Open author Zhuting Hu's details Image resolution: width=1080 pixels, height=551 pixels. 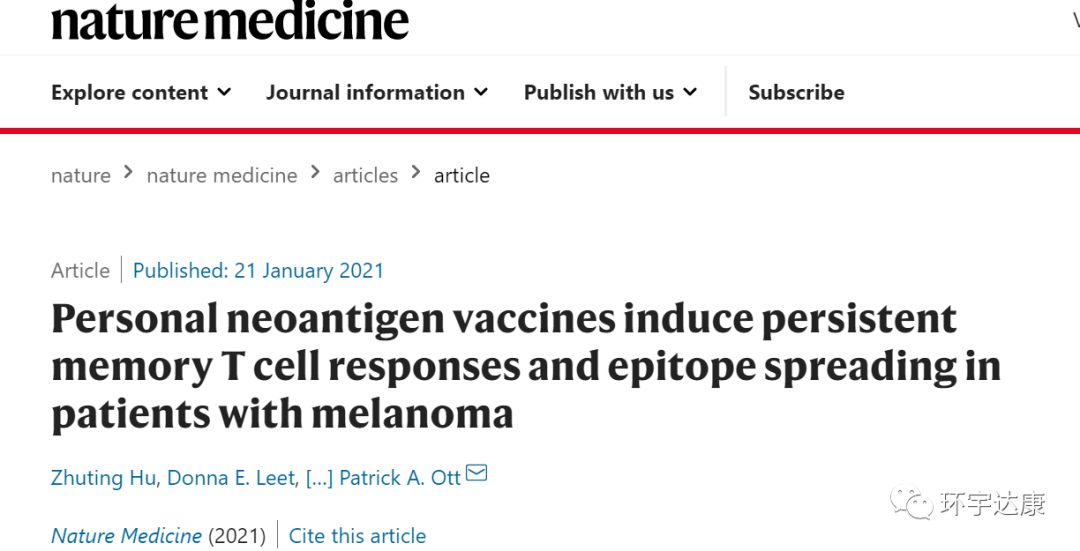[x=104, y=478]
